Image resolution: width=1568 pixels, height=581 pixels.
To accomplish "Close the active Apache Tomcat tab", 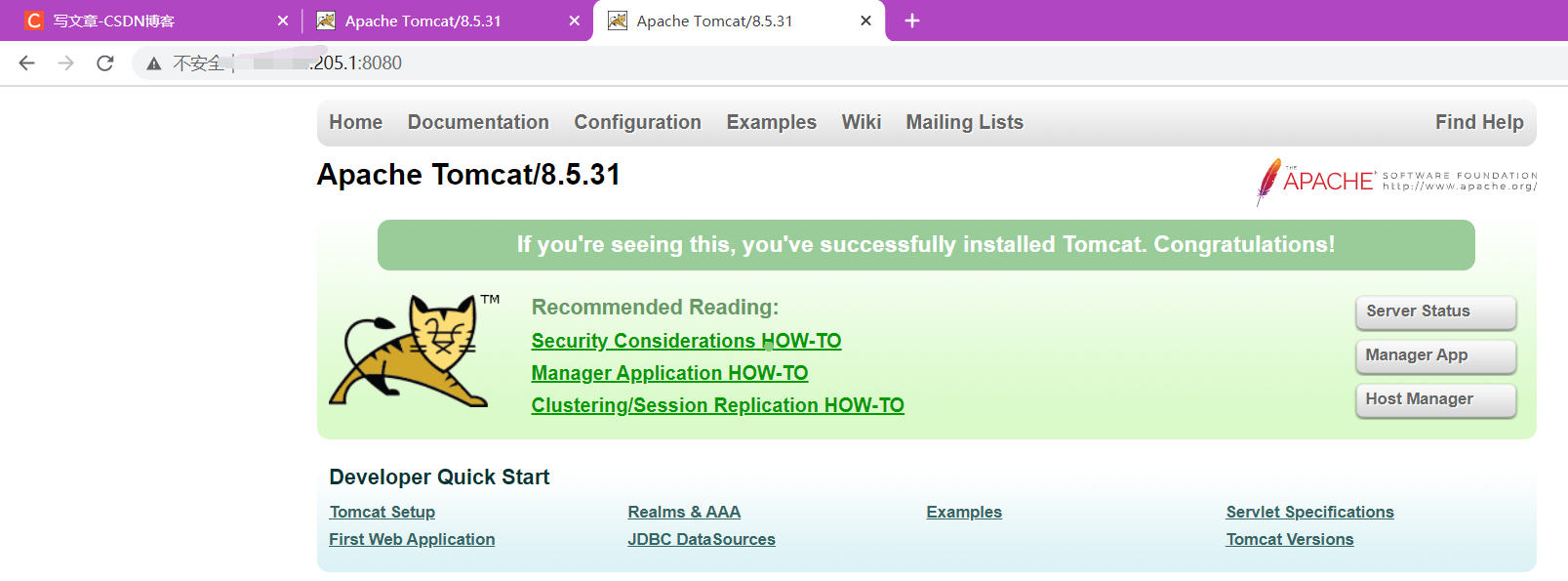I will (x=865, y=21).
